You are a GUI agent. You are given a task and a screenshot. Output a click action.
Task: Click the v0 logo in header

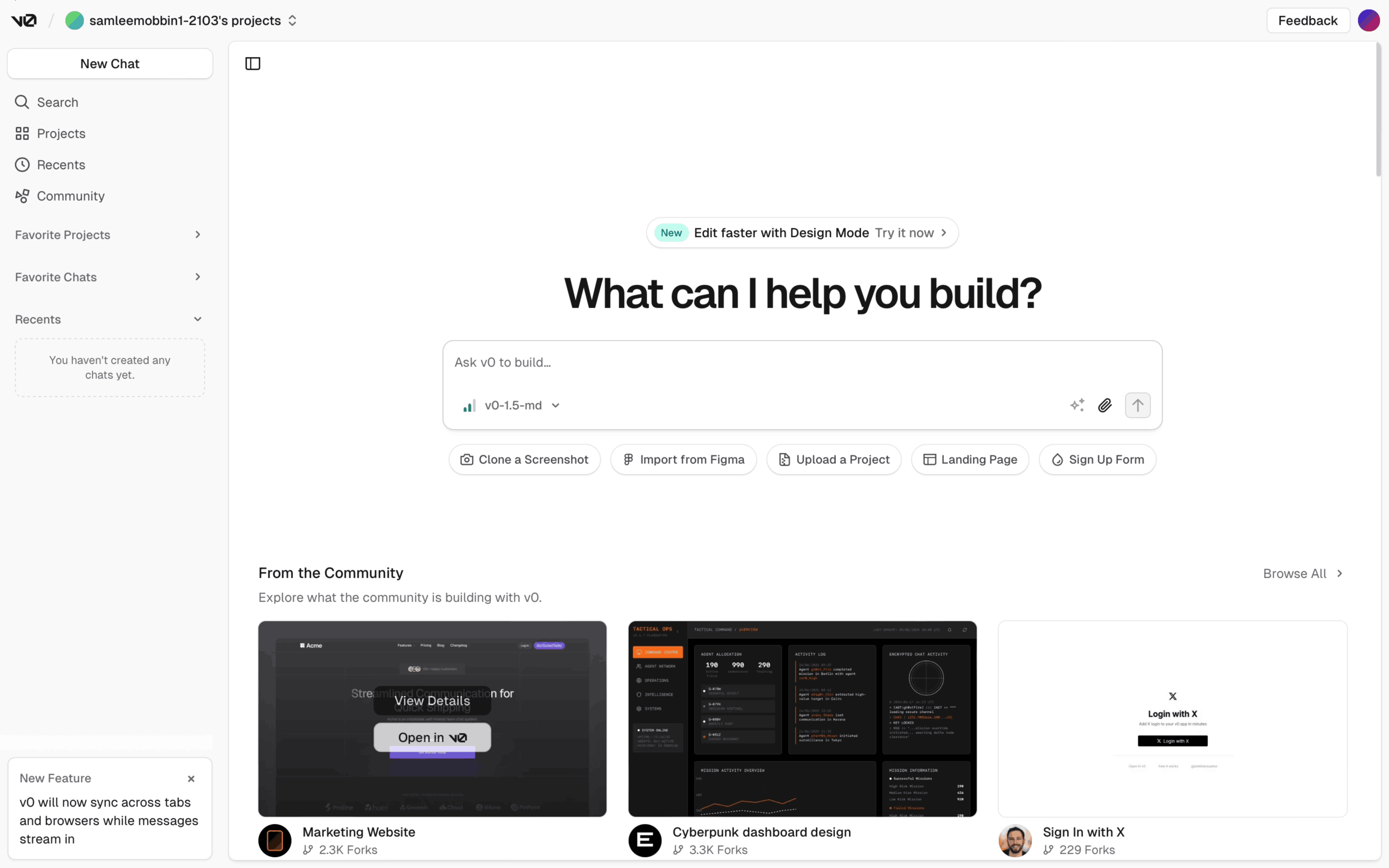[x=24, y=21]
